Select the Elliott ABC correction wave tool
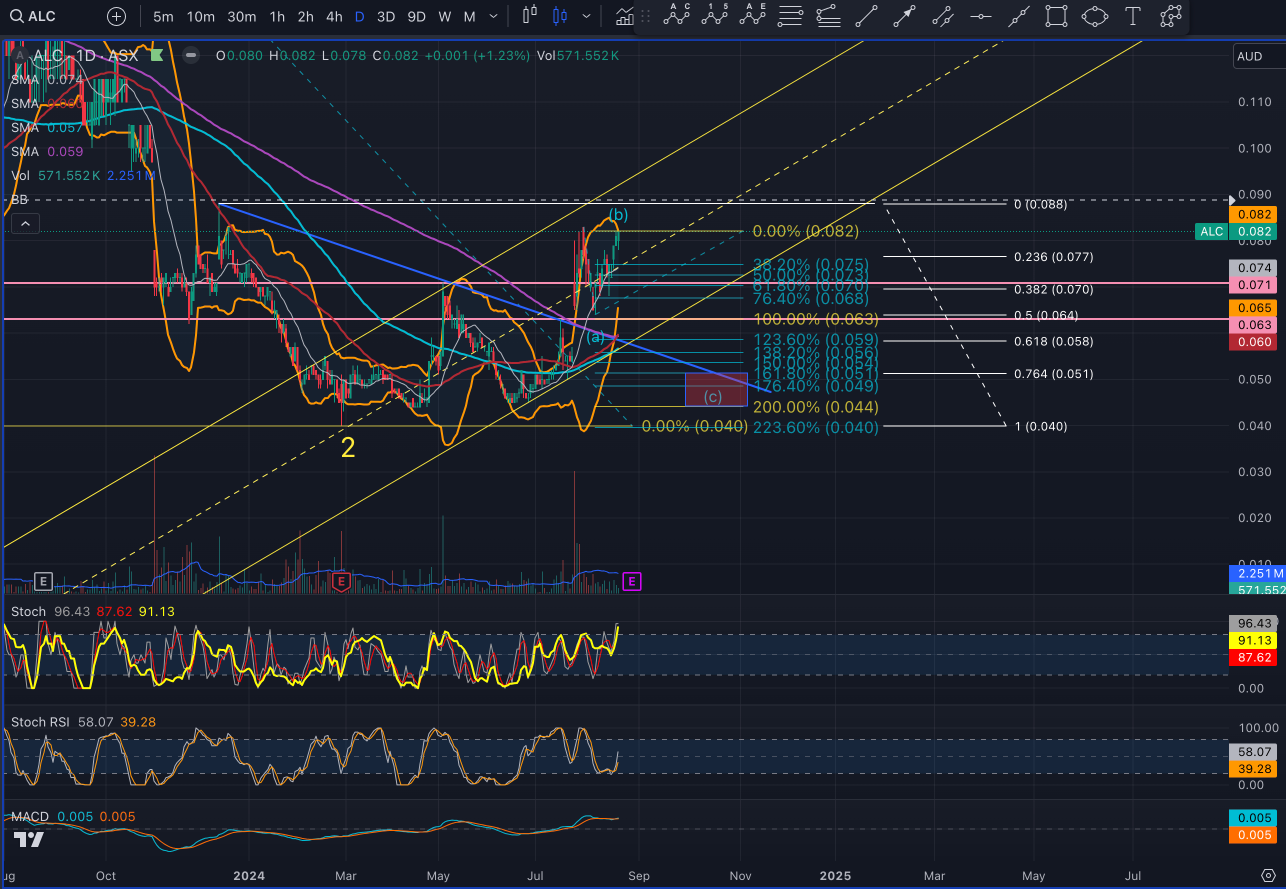 click(x=679, y=15)
